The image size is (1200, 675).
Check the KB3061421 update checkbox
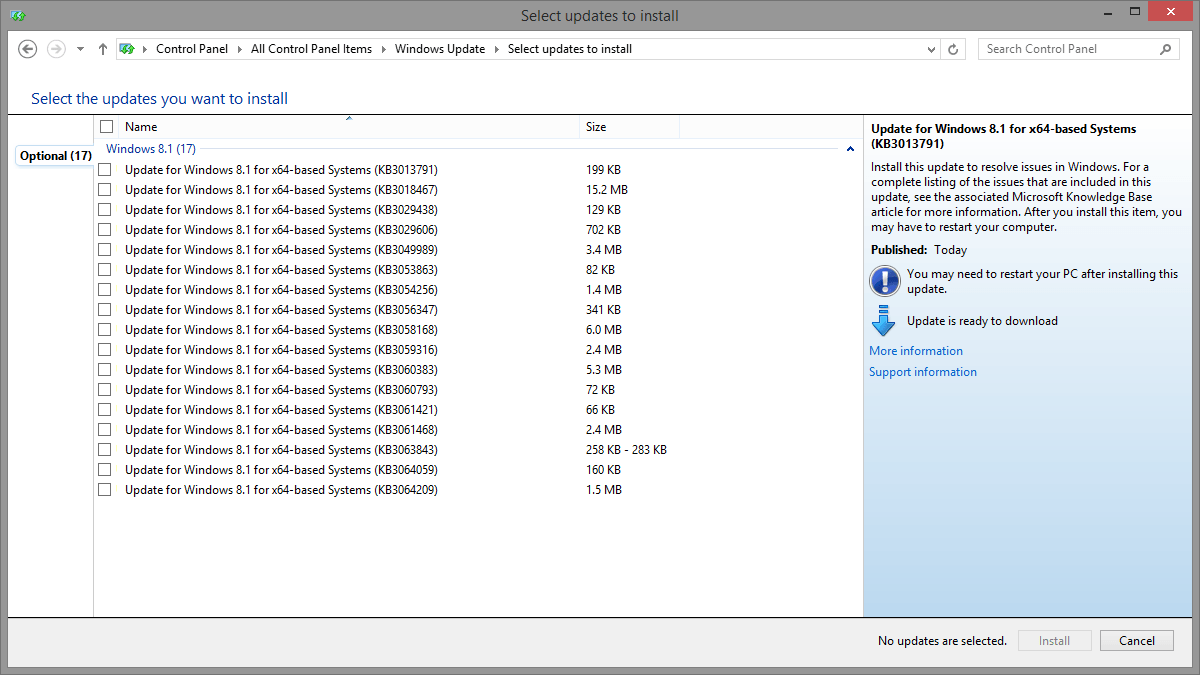(105, 410)
